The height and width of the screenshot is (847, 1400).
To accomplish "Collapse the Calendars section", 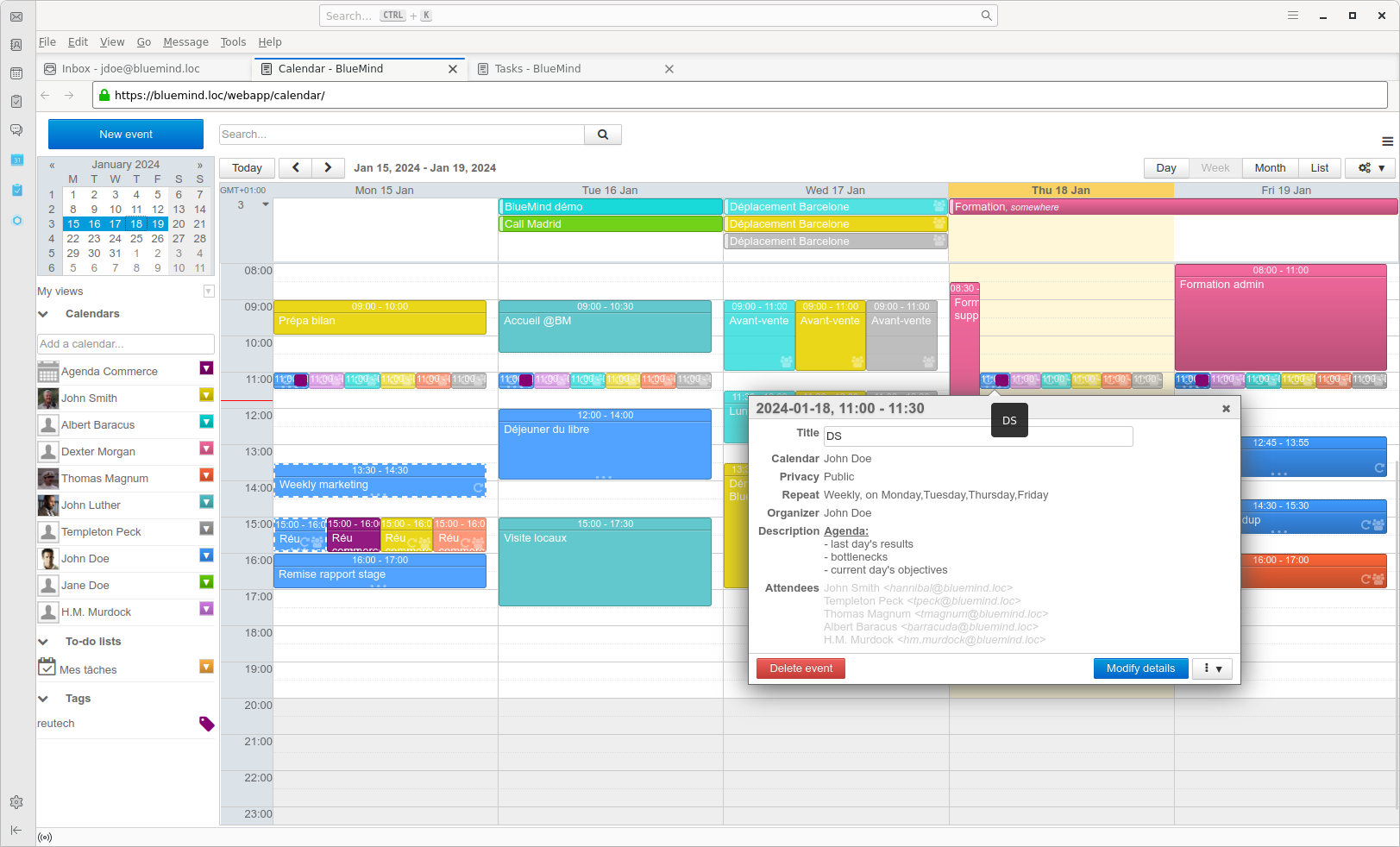I will click(43, 314).
